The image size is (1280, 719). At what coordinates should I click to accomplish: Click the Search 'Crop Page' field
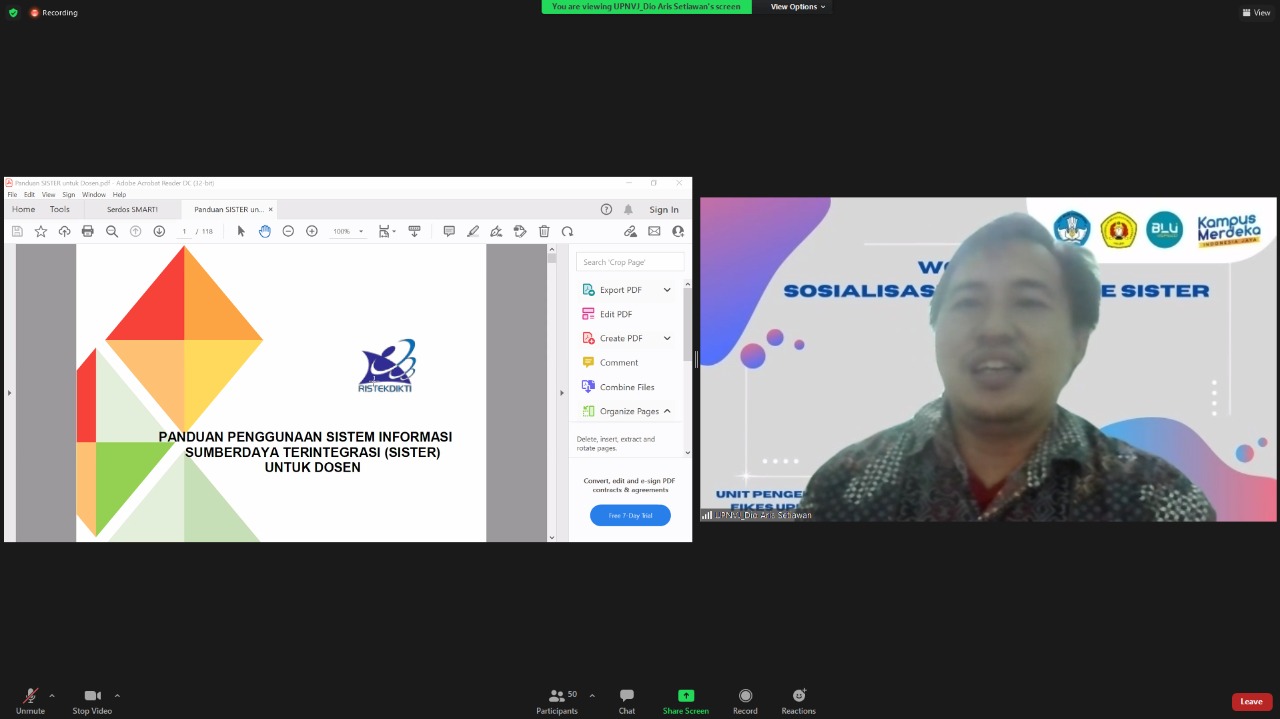point(630,262)
